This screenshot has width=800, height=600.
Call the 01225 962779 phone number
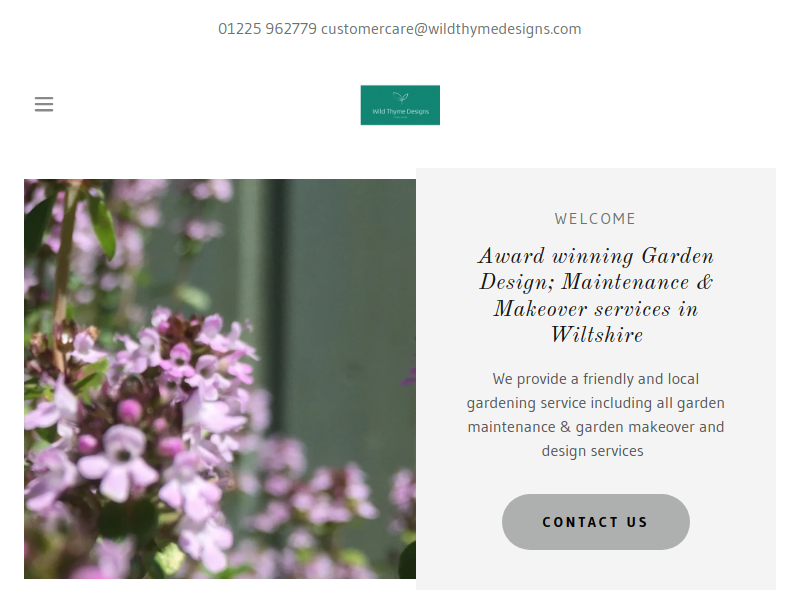[x=267, y=29]
